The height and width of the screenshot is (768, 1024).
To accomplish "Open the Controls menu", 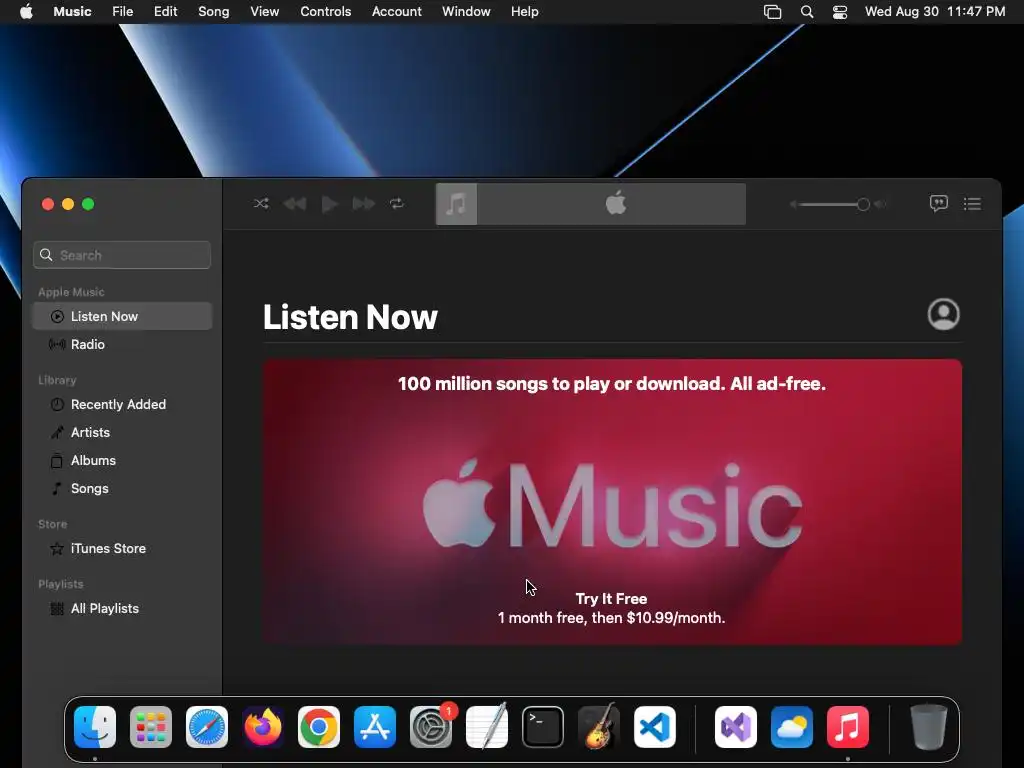I will (325, 12).
